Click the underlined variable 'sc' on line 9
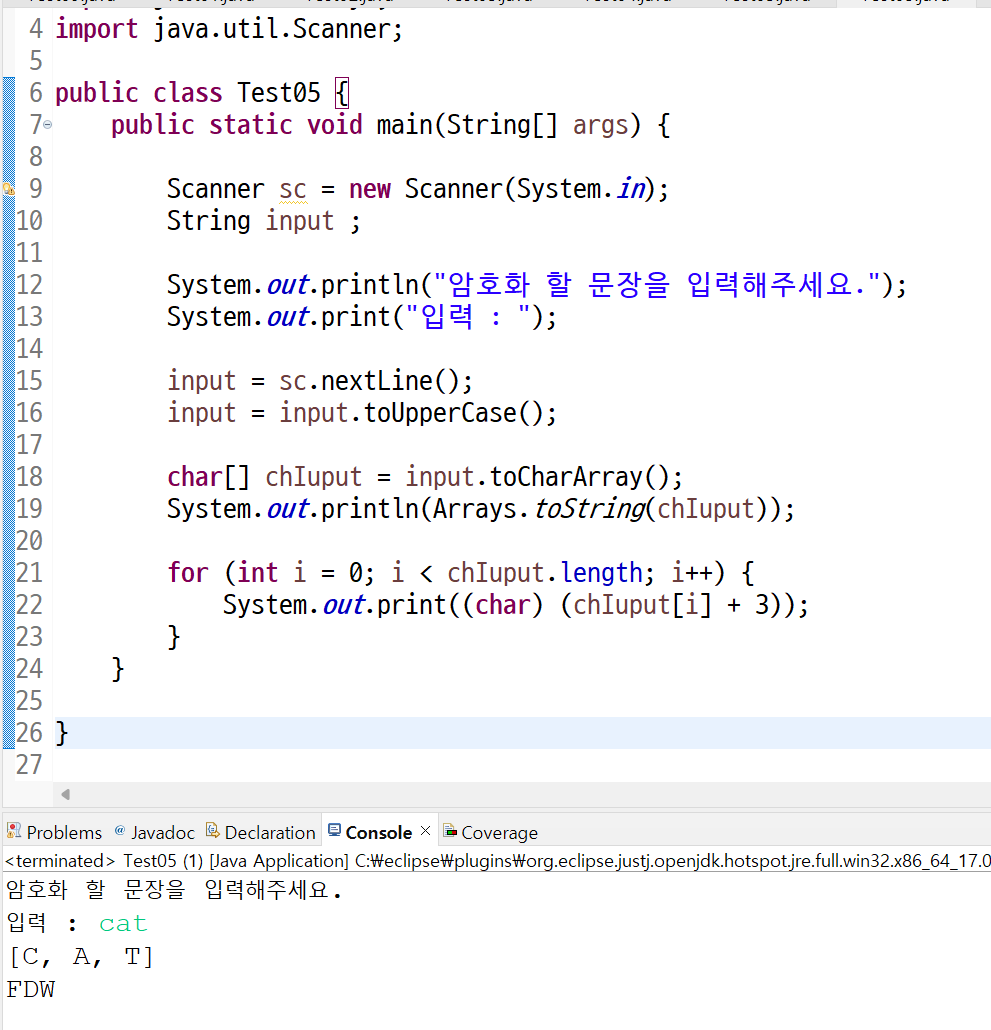Screen dimensions: 991x1030 (x=293, y=189)
